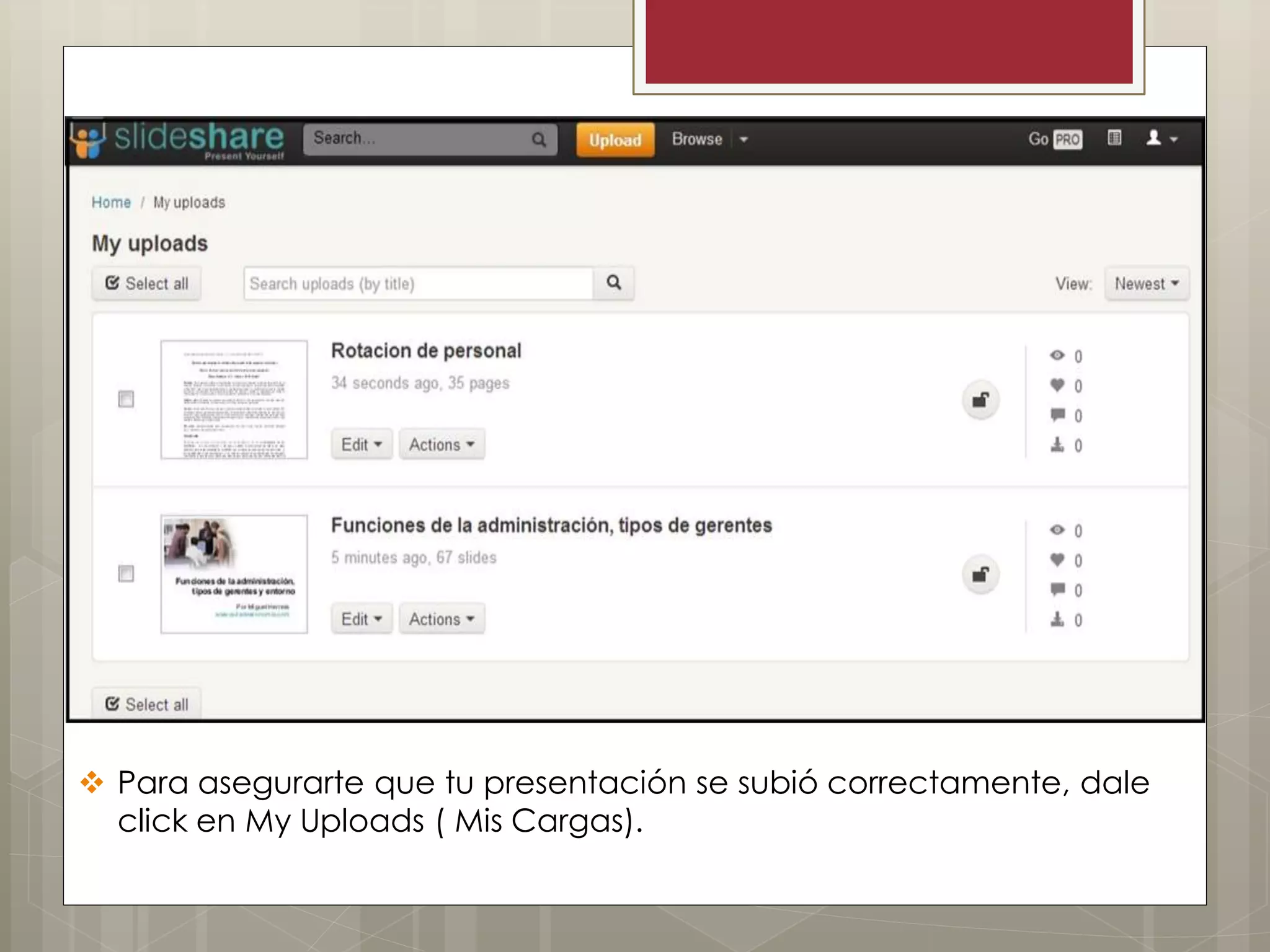
Task: Open the Newest view sort dropdown
Action: [x=1147, y=284]
